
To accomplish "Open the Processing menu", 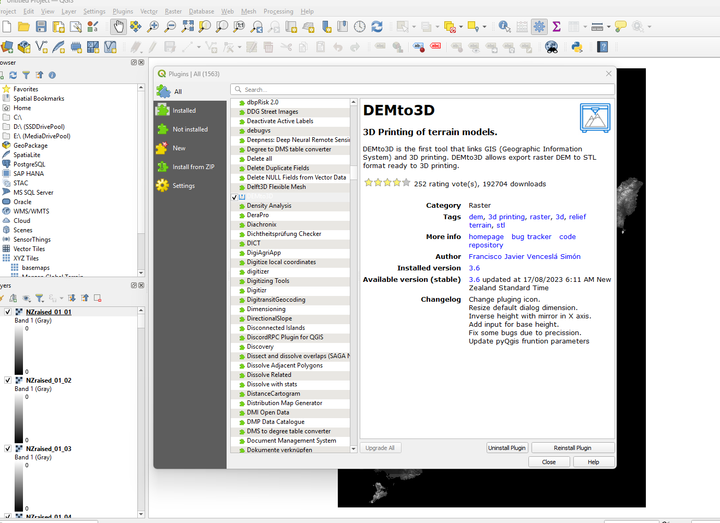I will click(278, 11).
